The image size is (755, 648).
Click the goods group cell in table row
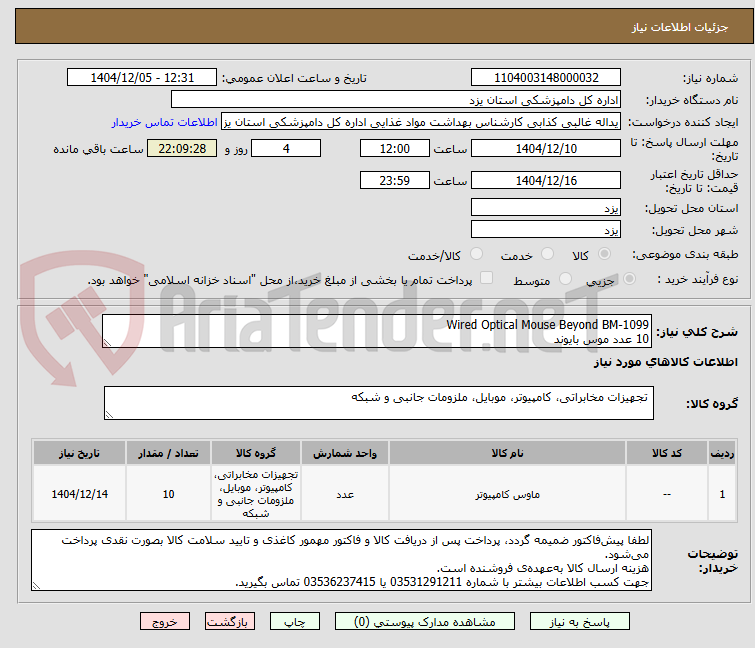[256, 494]
